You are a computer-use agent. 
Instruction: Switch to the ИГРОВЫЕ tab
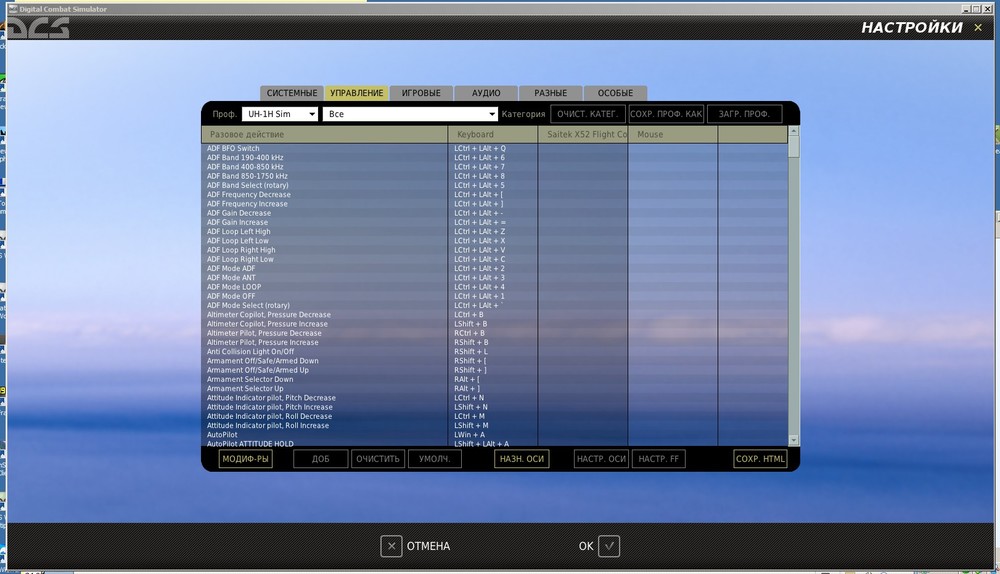tap(421, 93)
